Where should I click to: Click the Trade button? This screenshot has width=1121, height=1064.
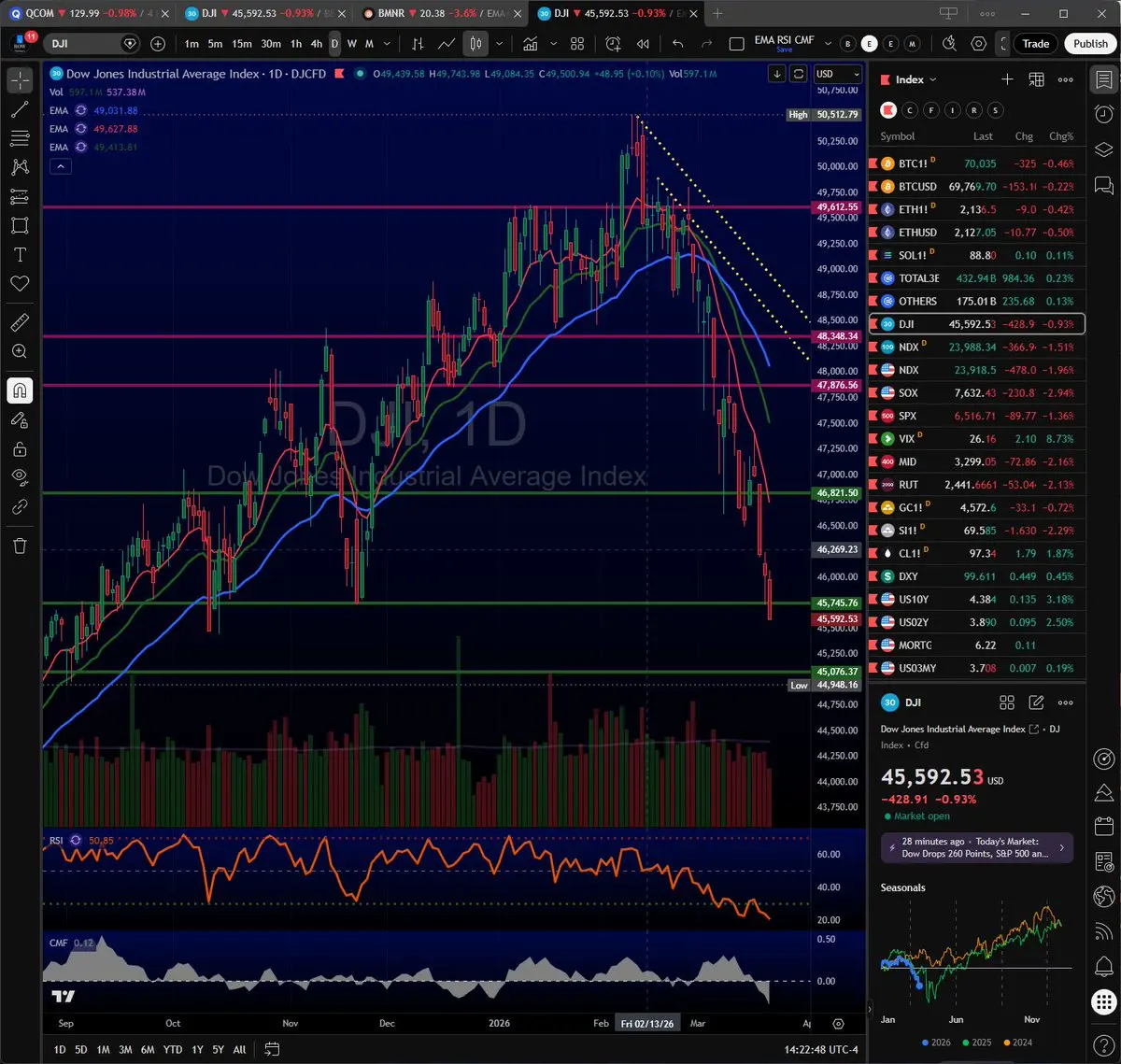(1035, 44)
